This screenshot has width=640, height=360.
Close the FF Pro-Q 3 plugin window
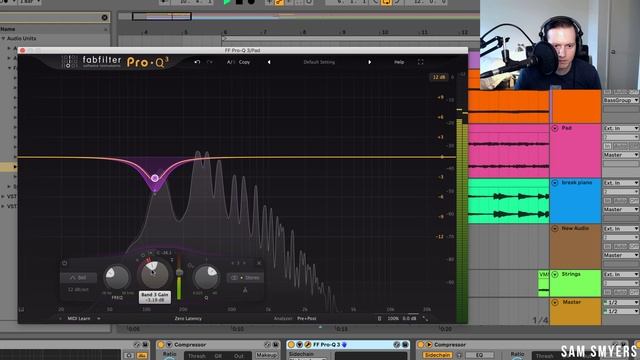22,50
